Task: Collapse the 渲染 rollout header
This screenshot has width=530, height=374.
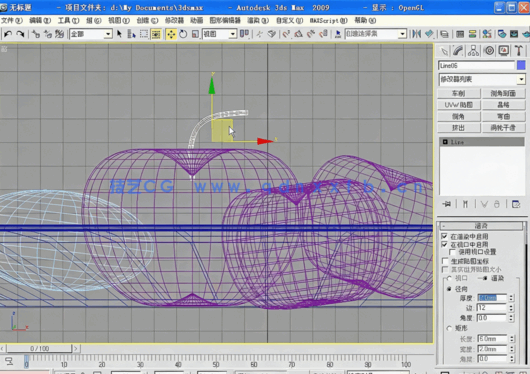Action: pyautogui.click(x=481, y=226)
